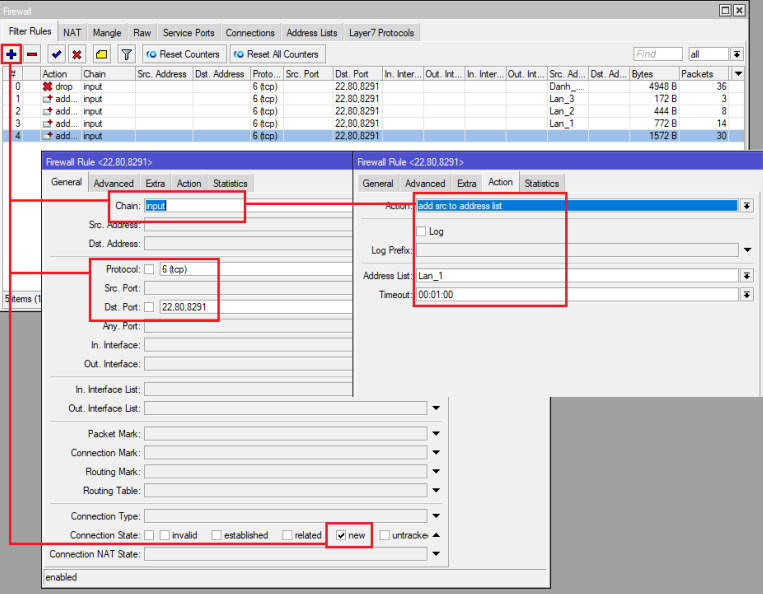Screen dimensions: 763x594
Task: Click the Reset All Counters button
Action: click(x=276, y=54)
